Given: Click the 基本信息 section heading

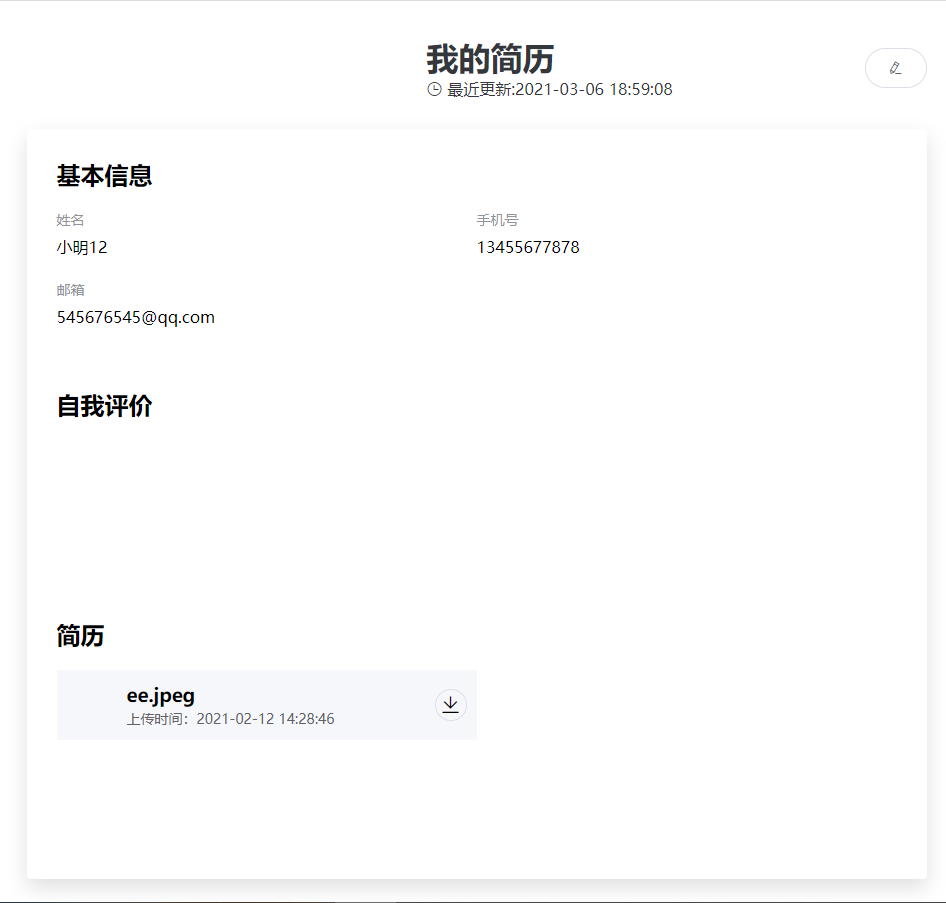Looking at the screenshot, I should pyautogui.click(x=104, y=176).
